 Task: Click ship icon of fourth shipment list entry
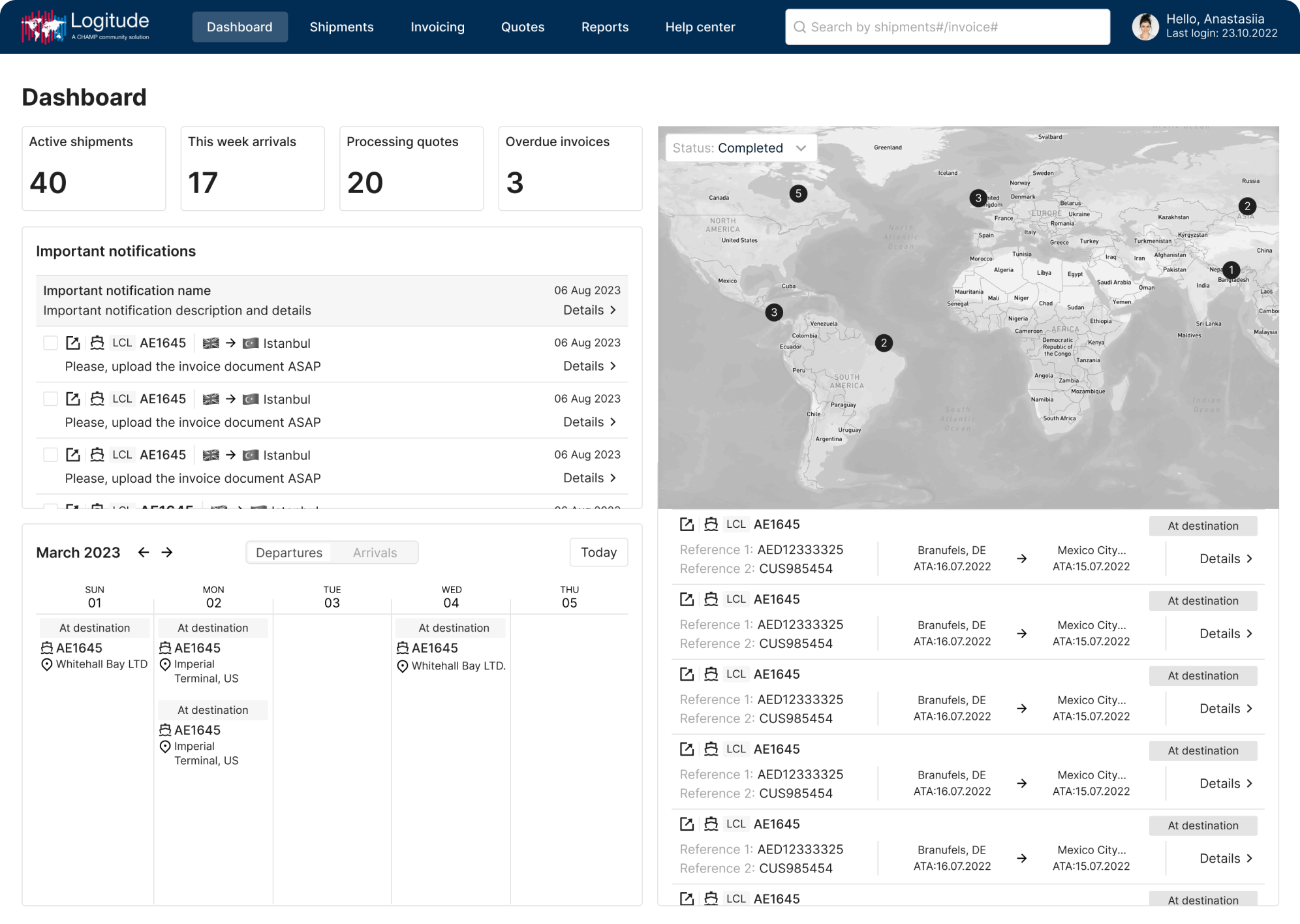tap(711, 749)
